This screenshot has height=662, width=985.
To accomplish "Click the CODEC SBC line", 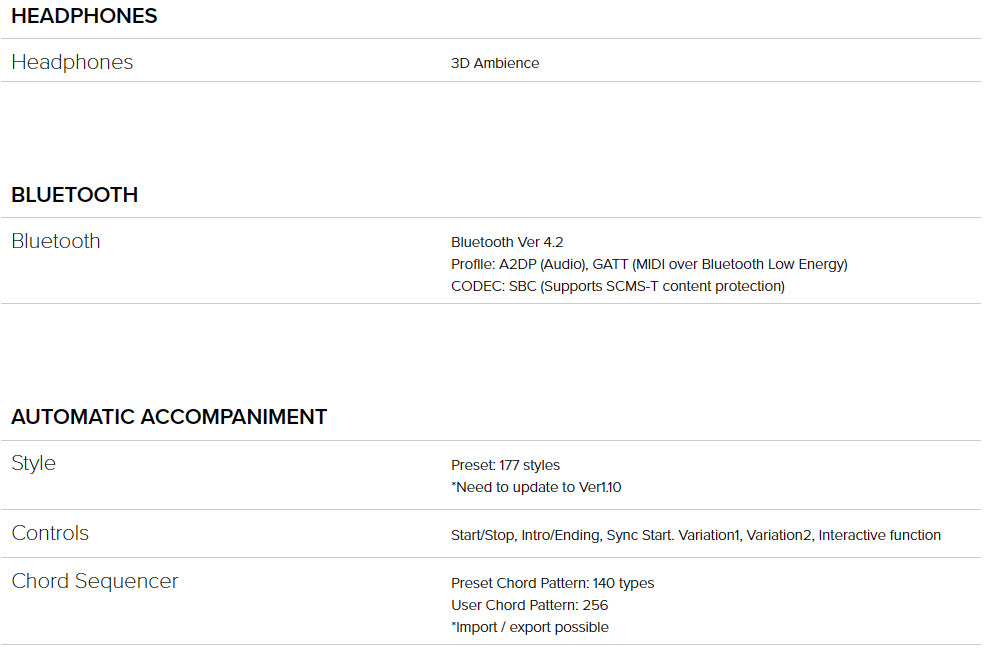I will (618, 286).
